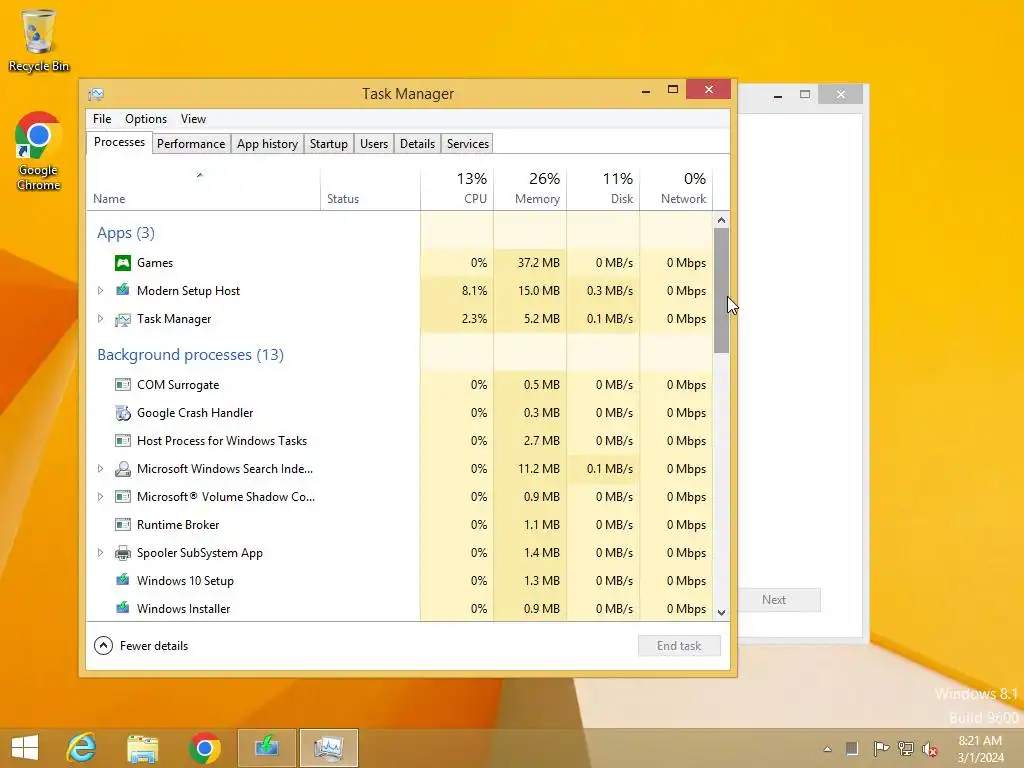Open the taskbar clock showing 8:21 AM
This screenshot has width=1024, height=768.
(x=980, y=749)
